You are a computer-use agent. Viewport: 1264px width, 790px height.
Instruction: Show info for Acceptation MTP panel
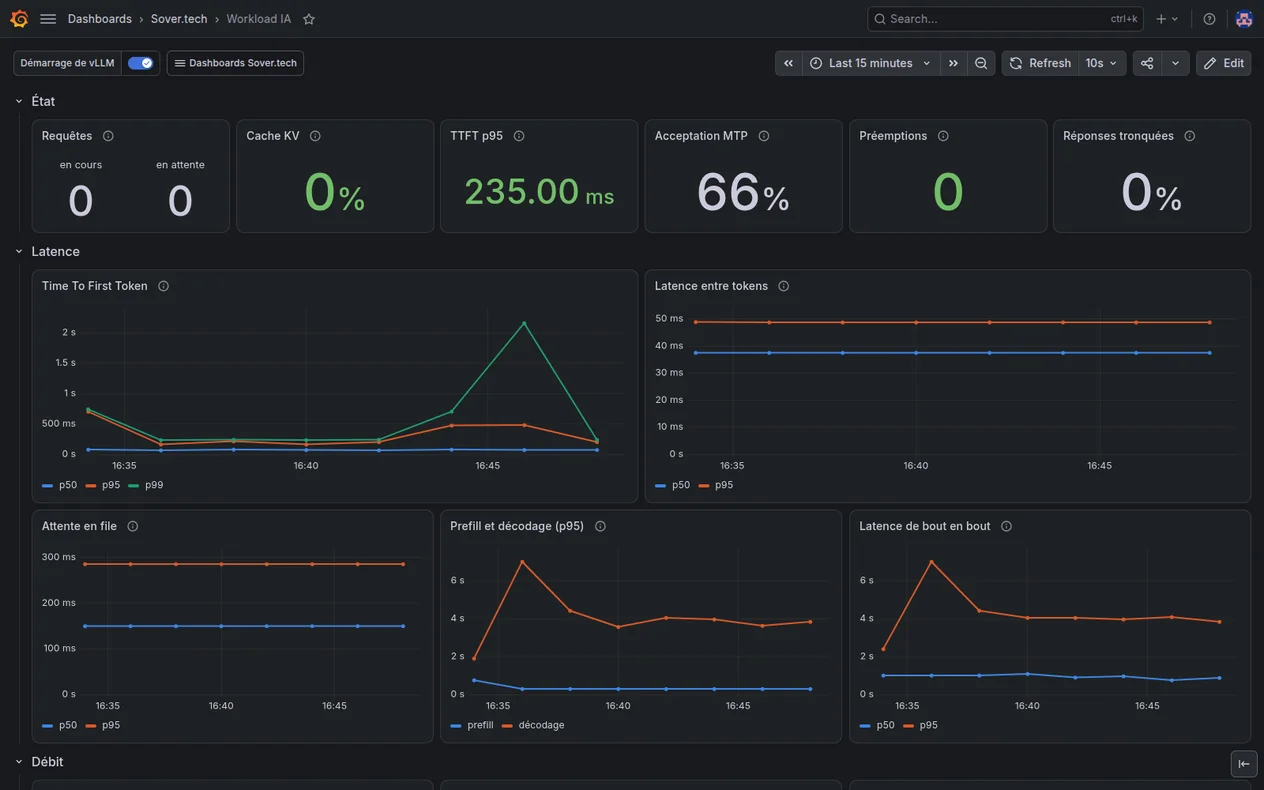point(764,136)
